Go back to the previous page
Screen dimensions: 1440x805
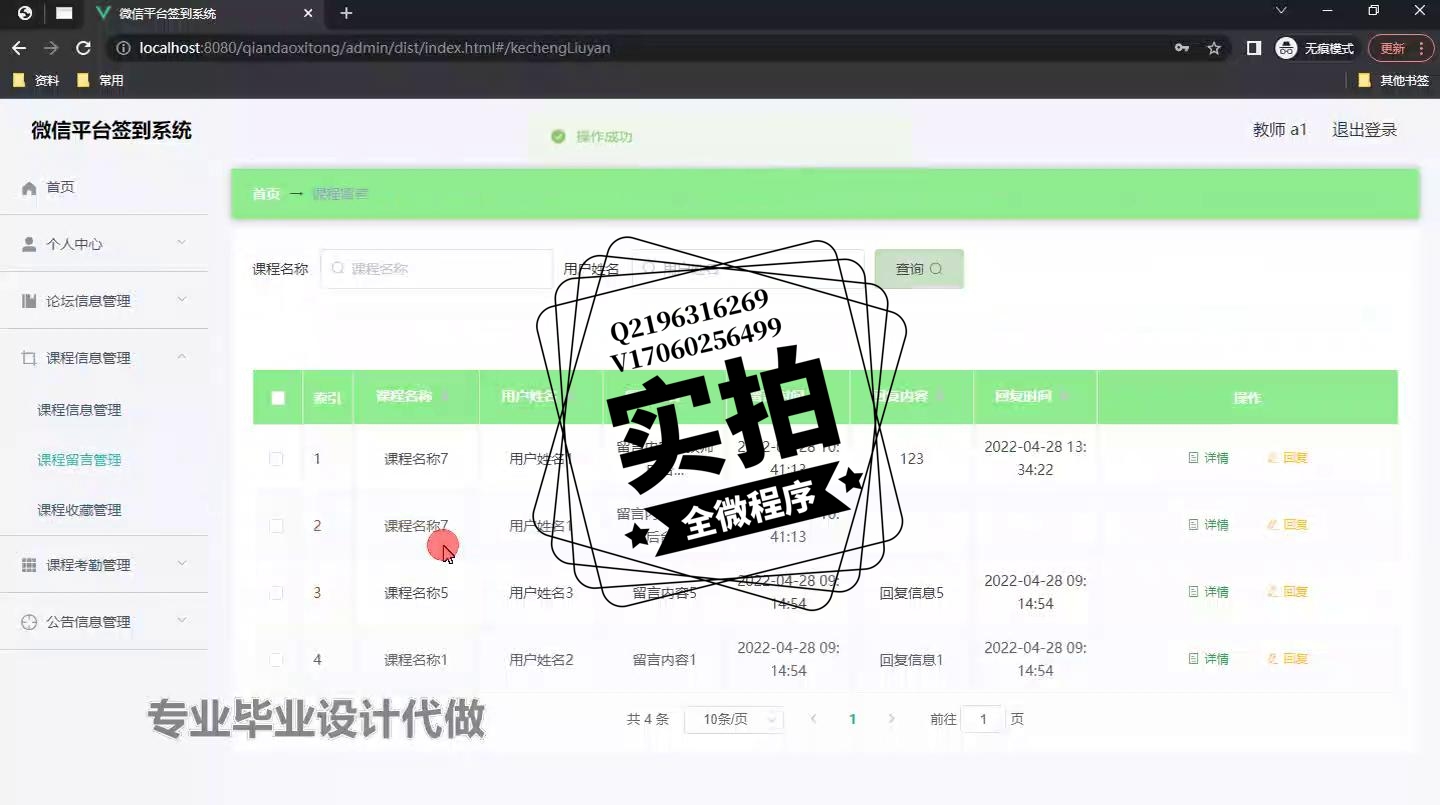coord(19,48)
